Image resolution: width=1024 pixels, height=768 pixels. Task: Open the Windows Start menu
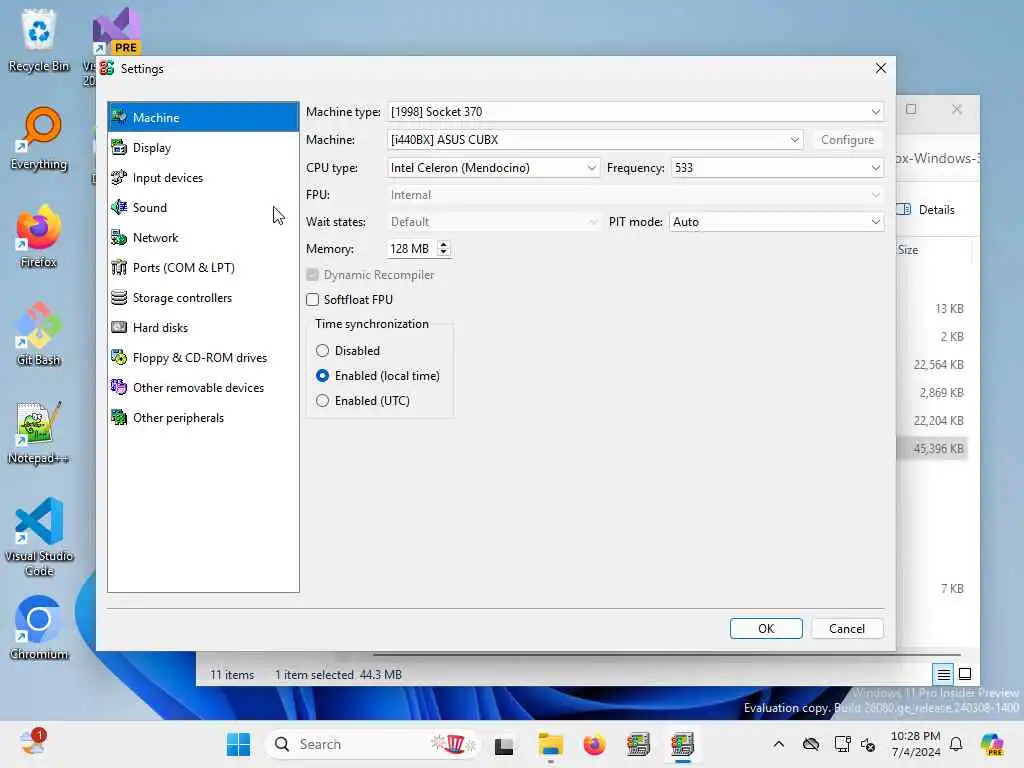(x=238, y=744)
